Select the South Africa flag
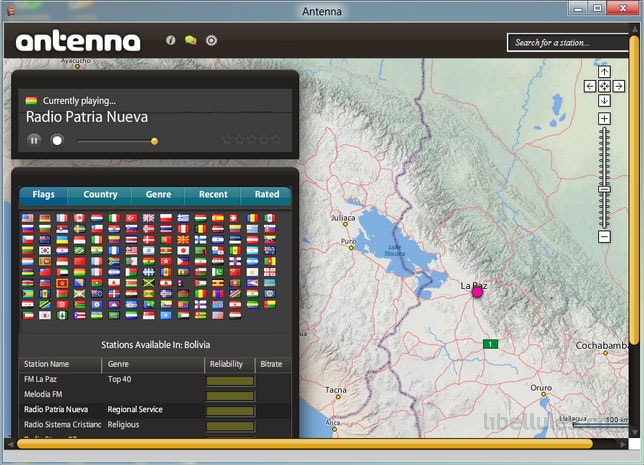 114,261
